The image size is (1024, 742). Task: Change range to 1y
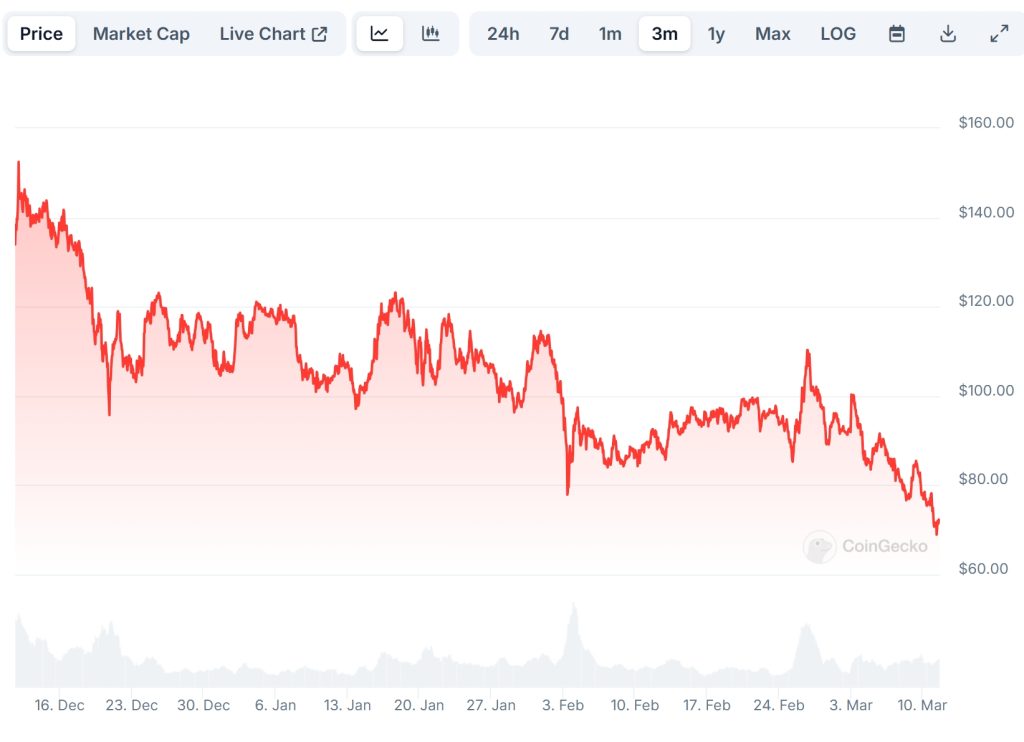[716, 33]
